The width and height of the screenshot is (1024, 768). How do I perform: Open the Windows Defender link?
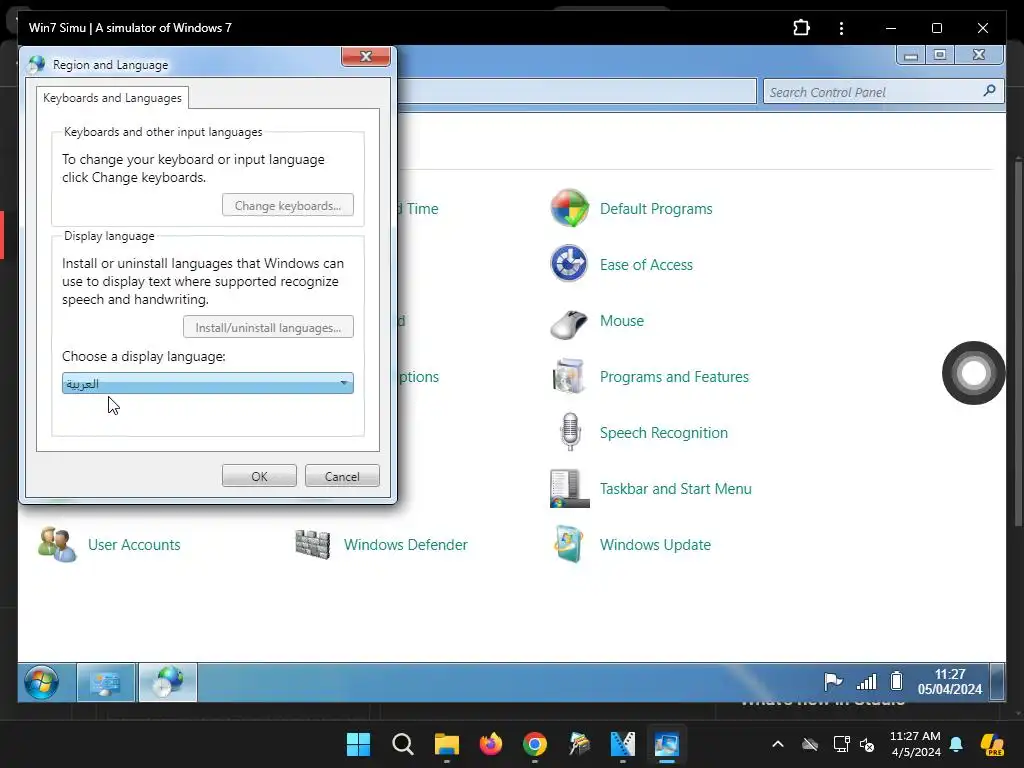tap(406, 545)
